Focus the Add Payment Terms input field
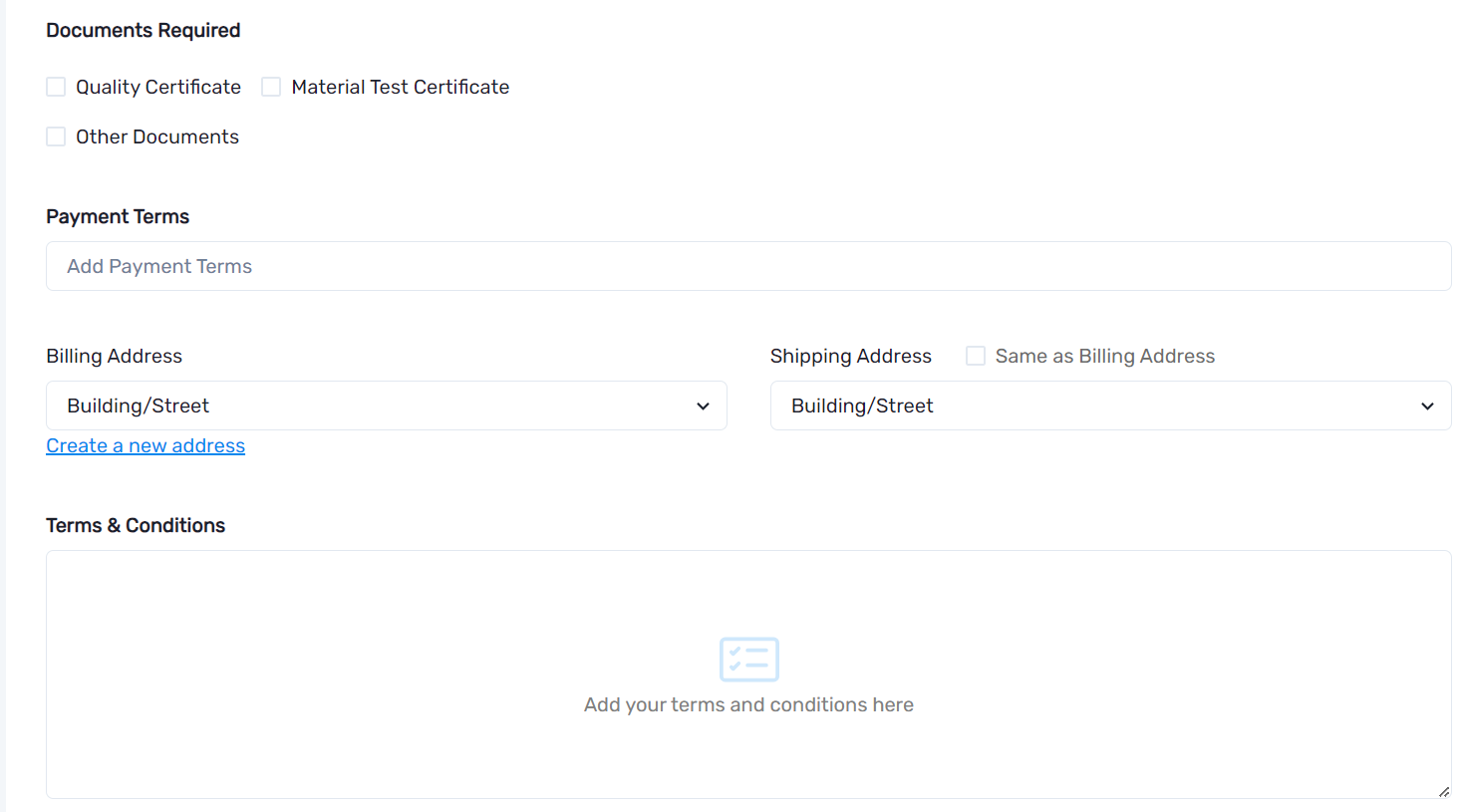 pos(747,267)
